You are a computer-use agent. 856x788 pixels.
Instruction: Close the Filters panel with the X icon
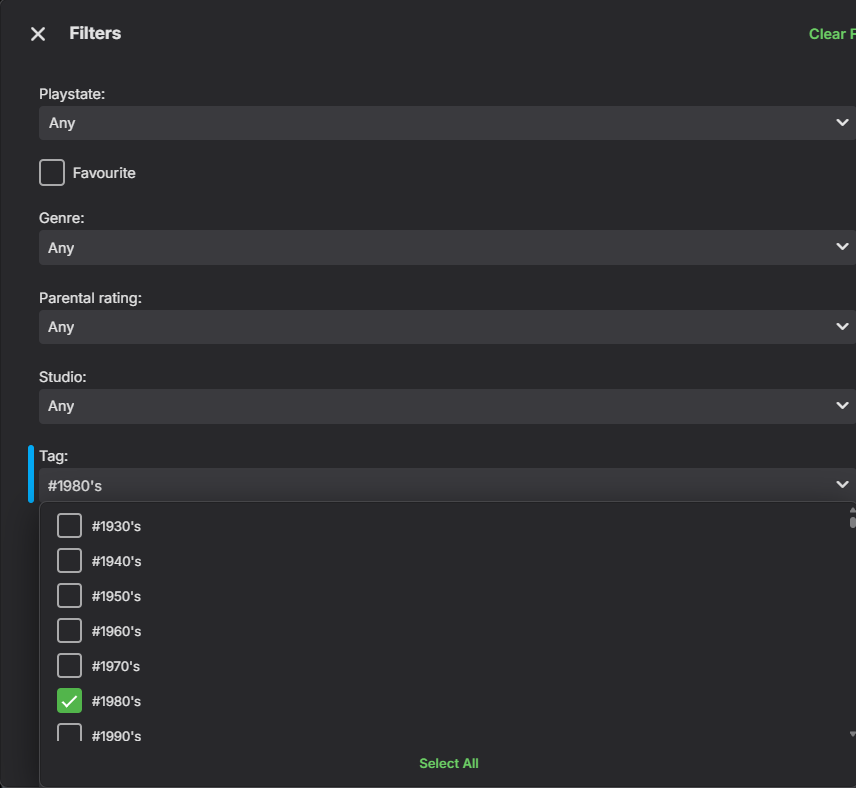pyautogui.click(x=38, y=34)
